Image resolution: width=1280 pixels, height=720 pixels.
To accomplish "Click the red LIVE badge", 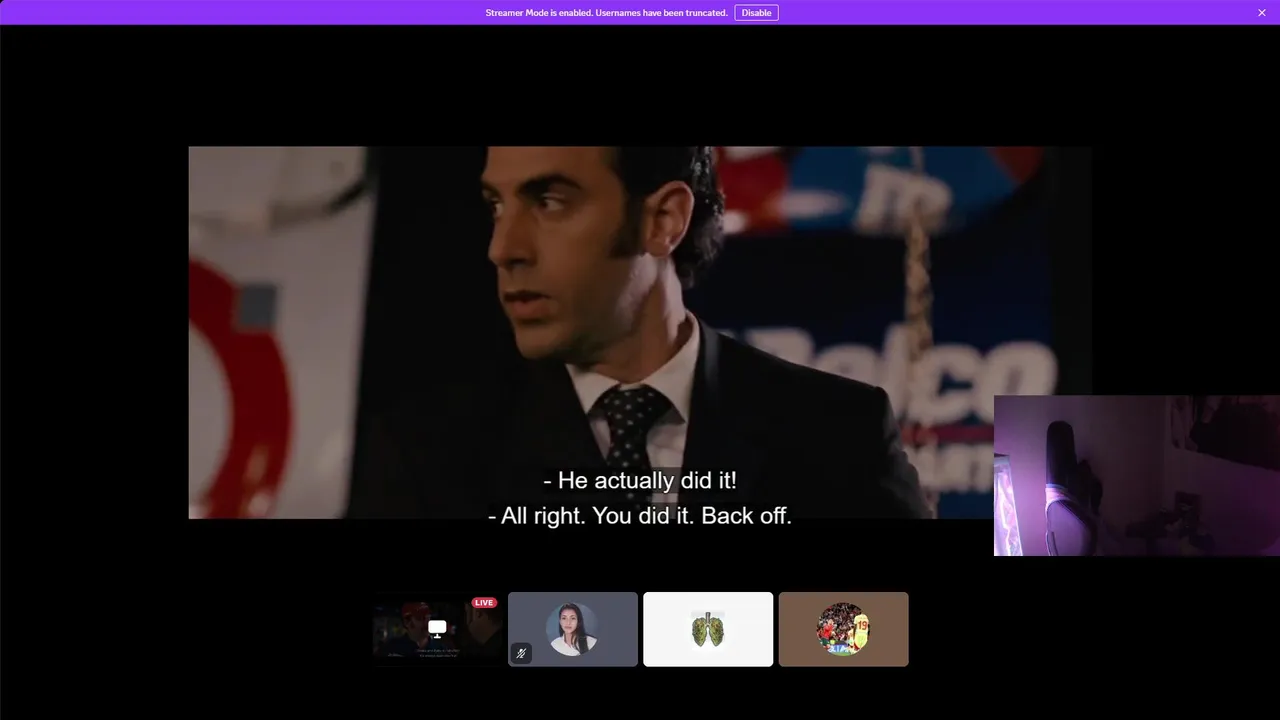I will (x=484, y=603).
